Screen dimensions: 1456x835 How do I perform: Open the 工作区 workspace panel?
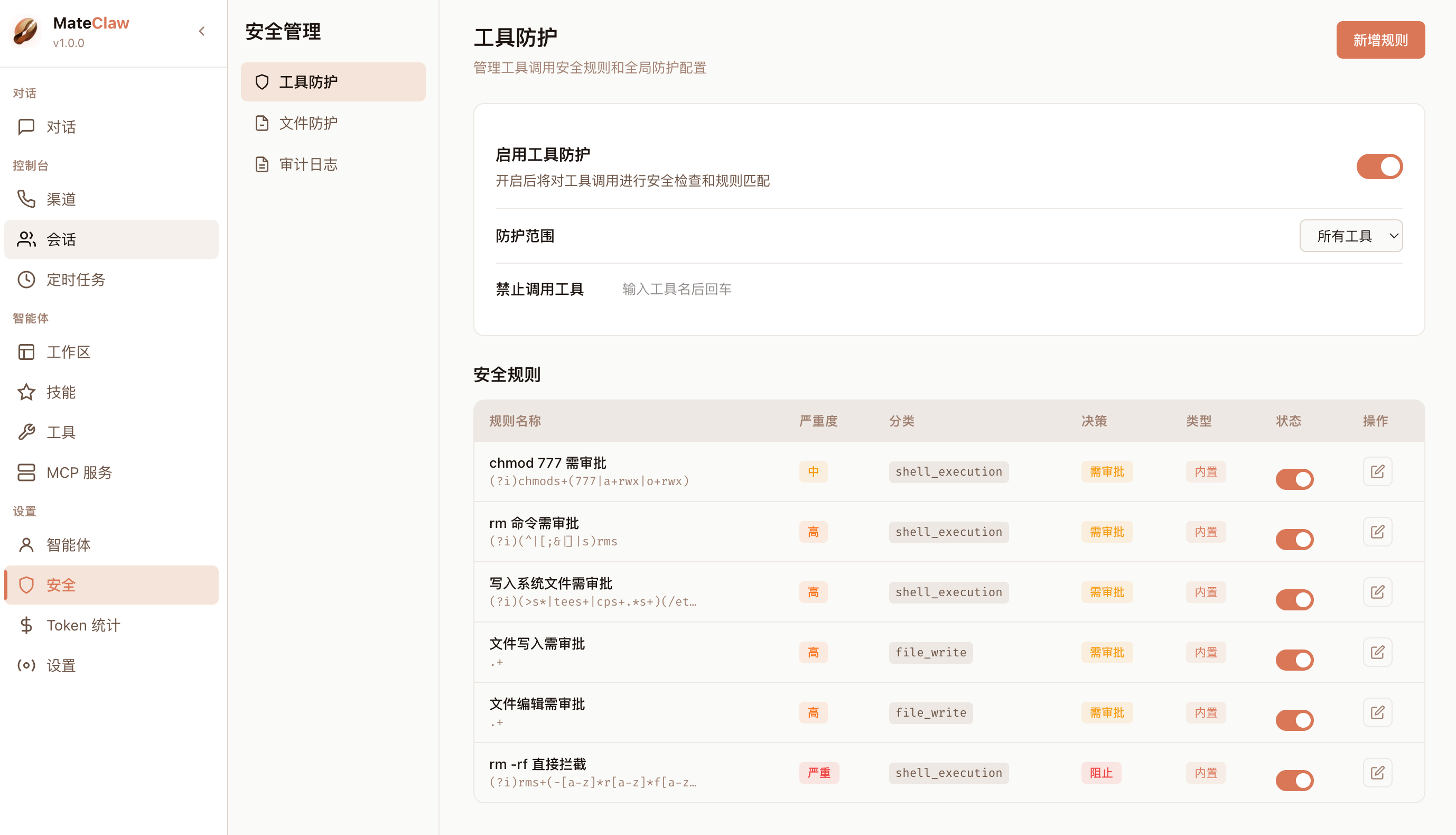point(68,352)
